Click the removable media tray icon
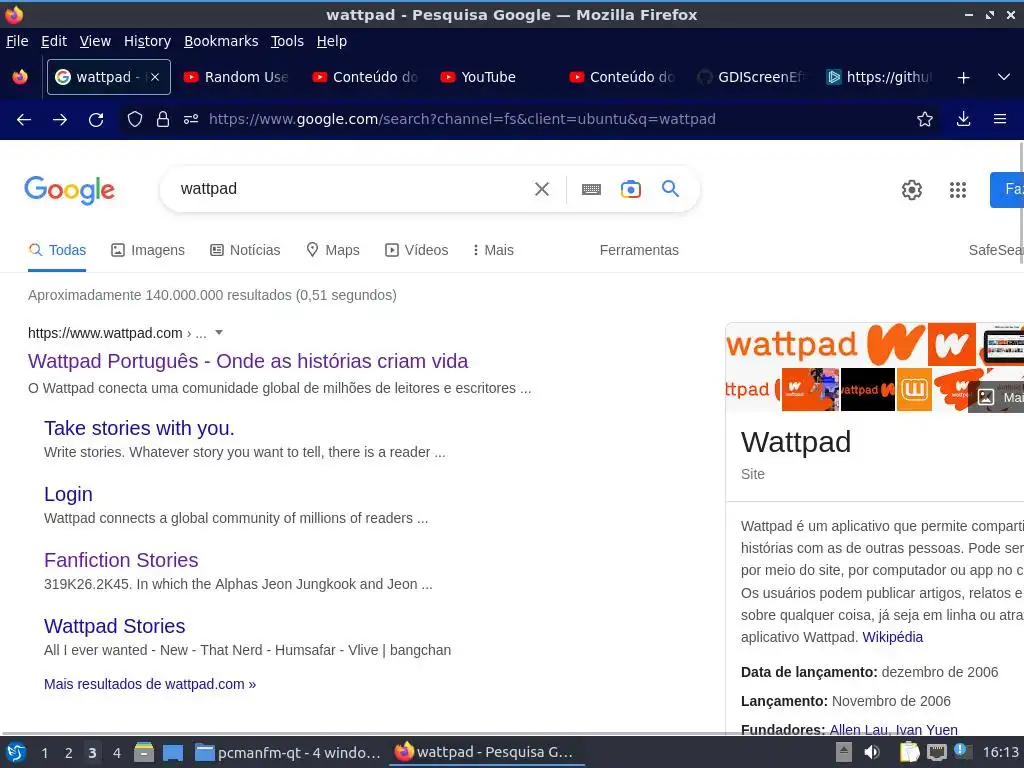1024x768 pixels. [844, 752]
